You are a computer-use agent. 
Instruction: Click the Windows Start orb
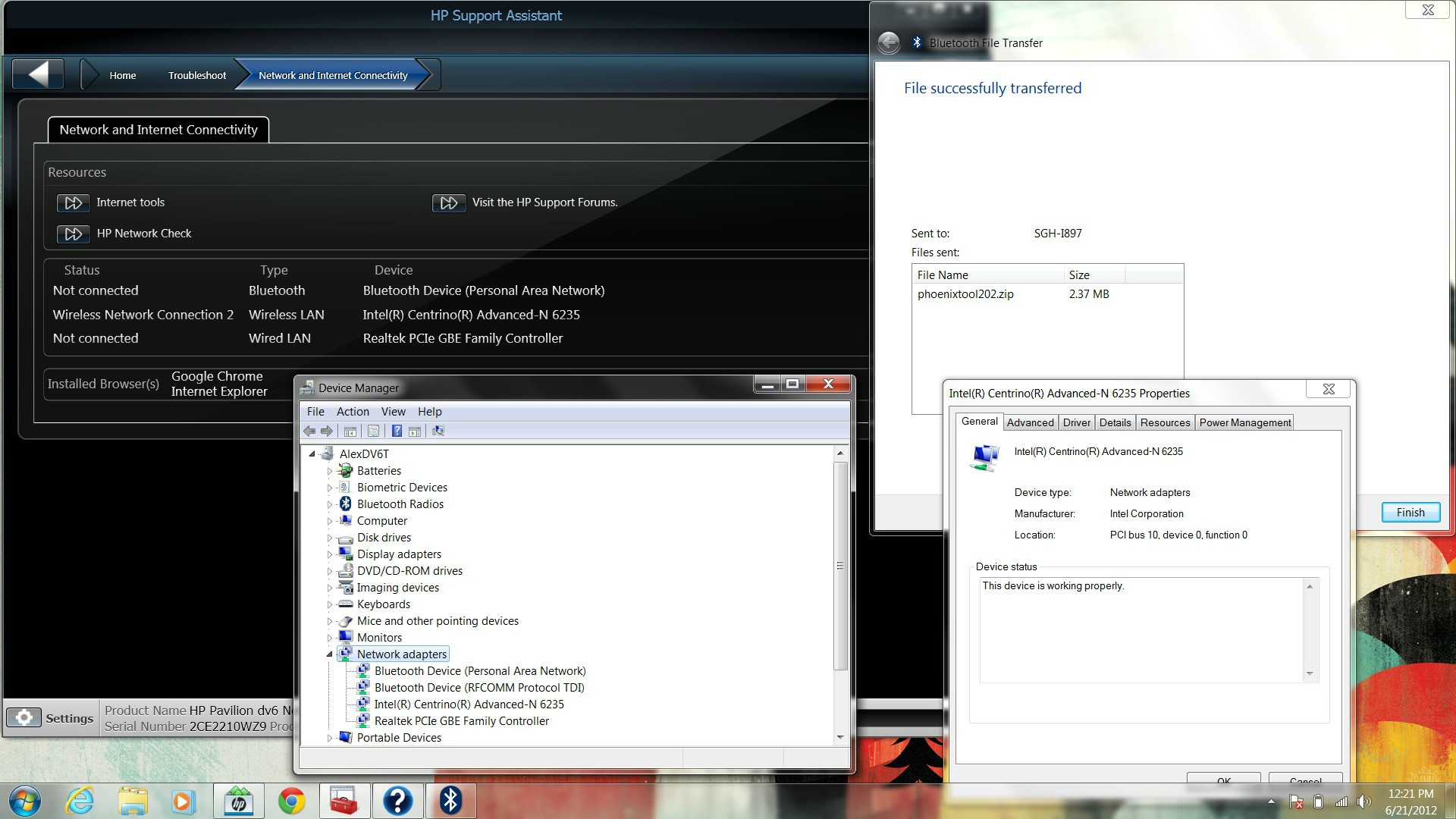pyautogui.click(x=24, y=801)
